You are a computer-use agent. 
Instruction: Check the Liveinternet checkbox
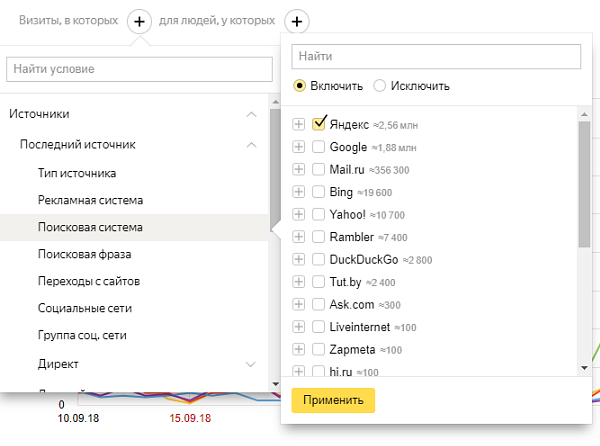click(x=318, y=327)
